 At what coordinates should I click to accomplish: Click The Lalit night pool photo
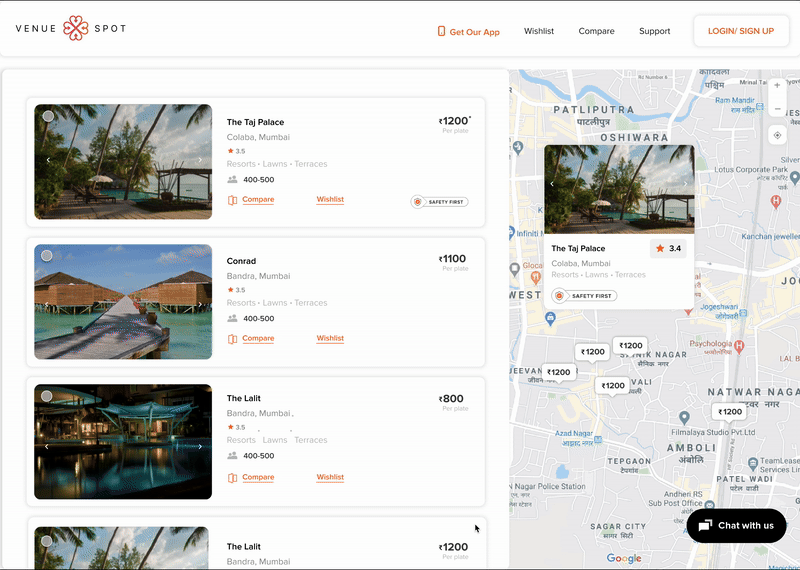[x=123, y=441]
